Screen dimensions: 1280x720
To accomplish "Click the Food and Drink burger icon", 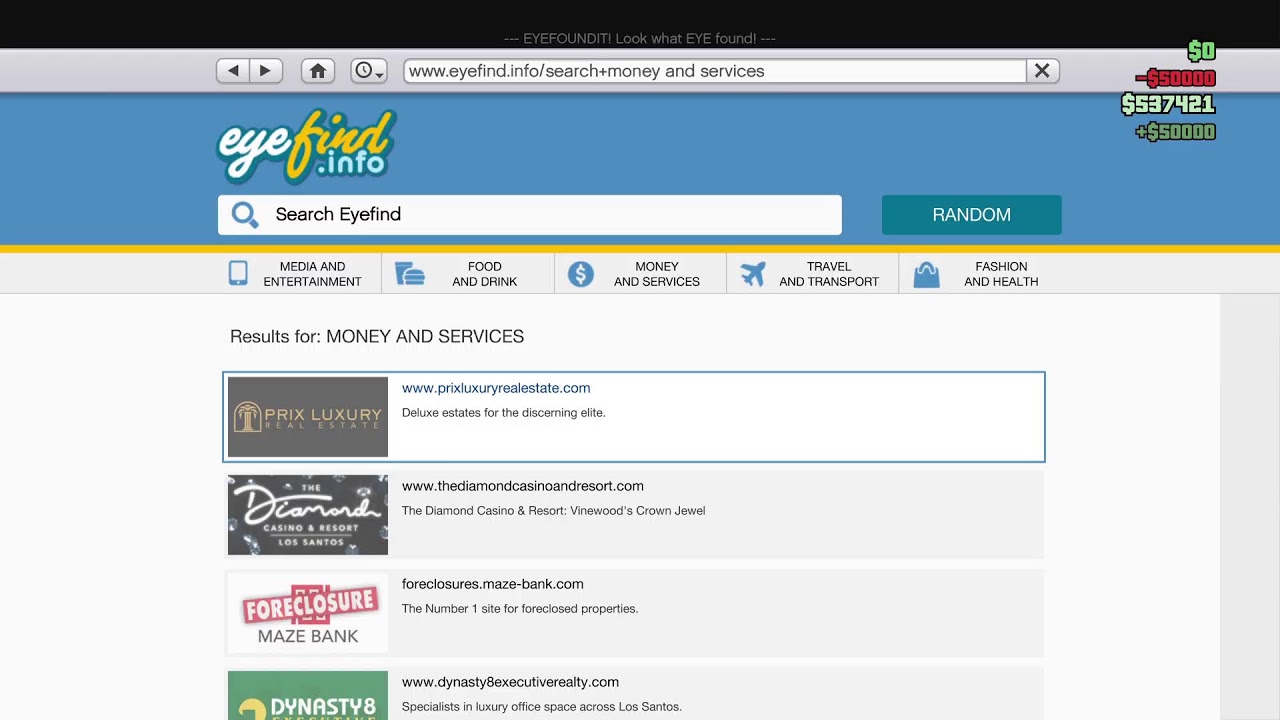I will [410, 274].
